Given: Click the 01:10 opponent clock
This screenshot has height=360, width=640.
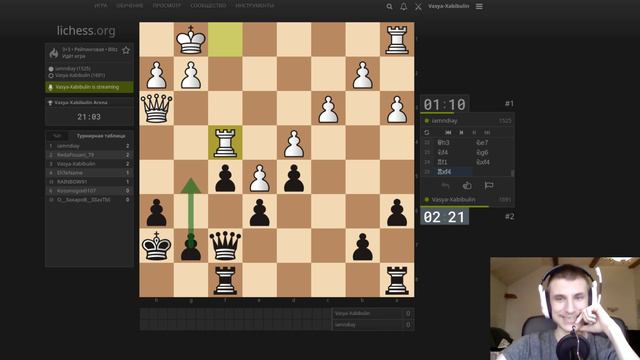Looking at the screenshot, I should pos(444,104).
